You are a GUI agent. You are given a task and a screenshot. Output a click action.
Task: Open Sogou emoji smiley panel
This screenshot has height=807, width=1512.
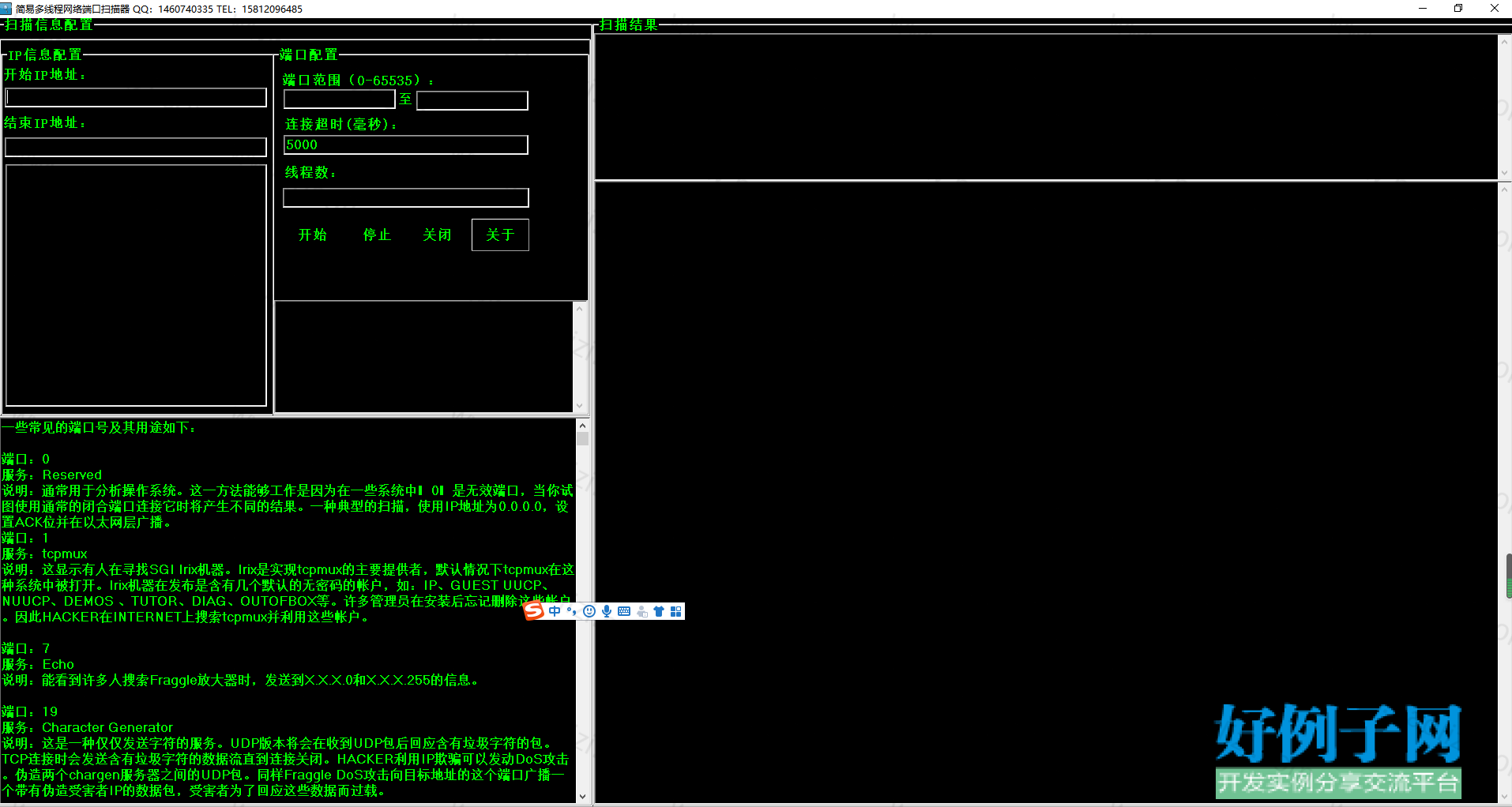pos(589,611)
